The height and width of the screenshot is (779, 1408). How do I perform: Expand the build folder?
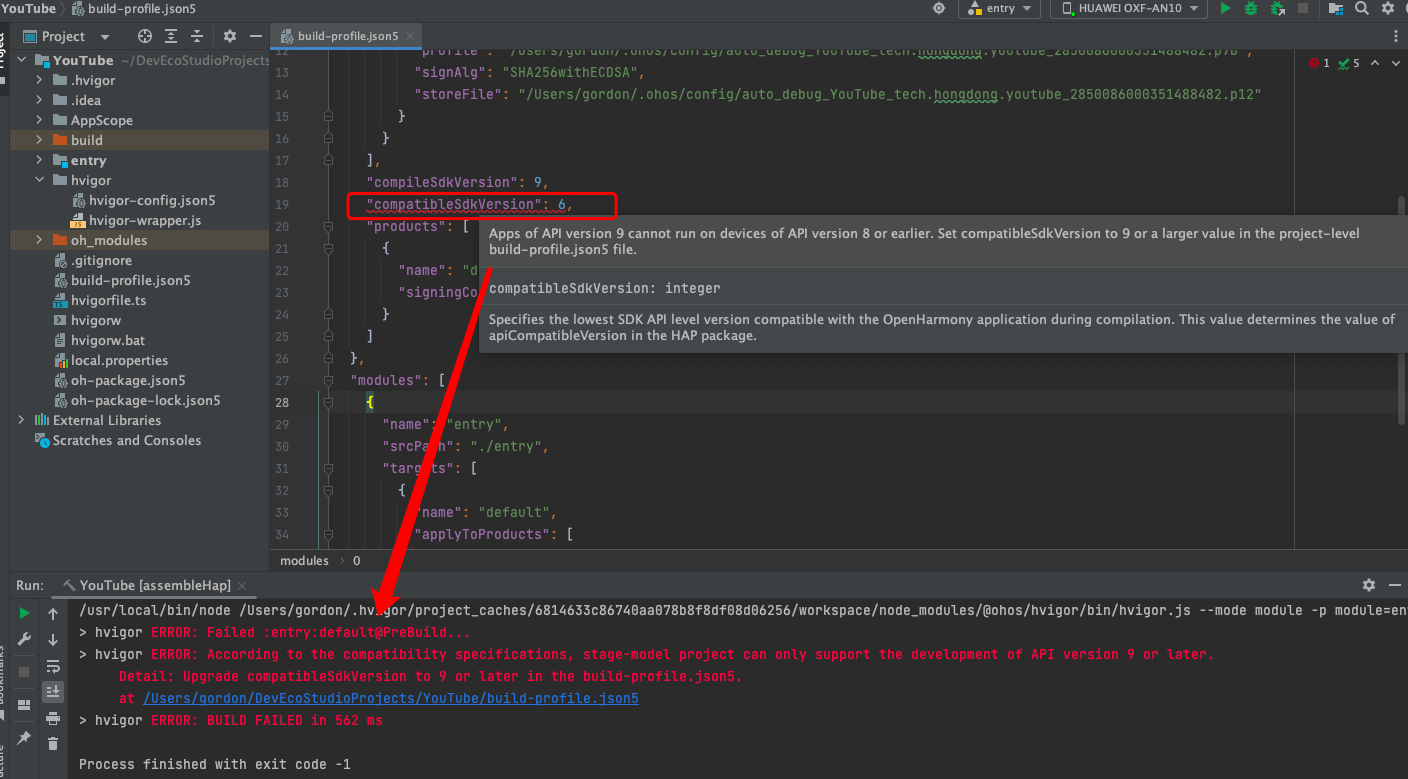tap(39, 140)
